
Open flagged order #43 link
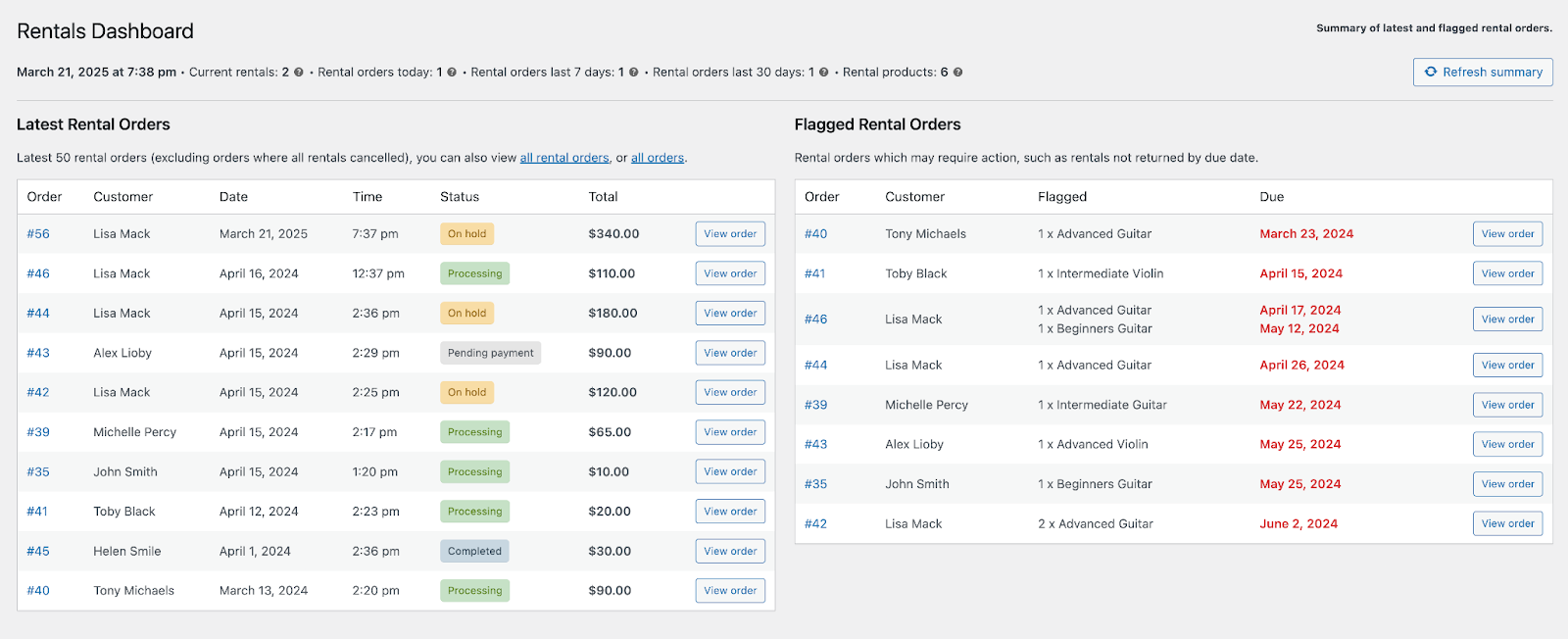[815, 444]
